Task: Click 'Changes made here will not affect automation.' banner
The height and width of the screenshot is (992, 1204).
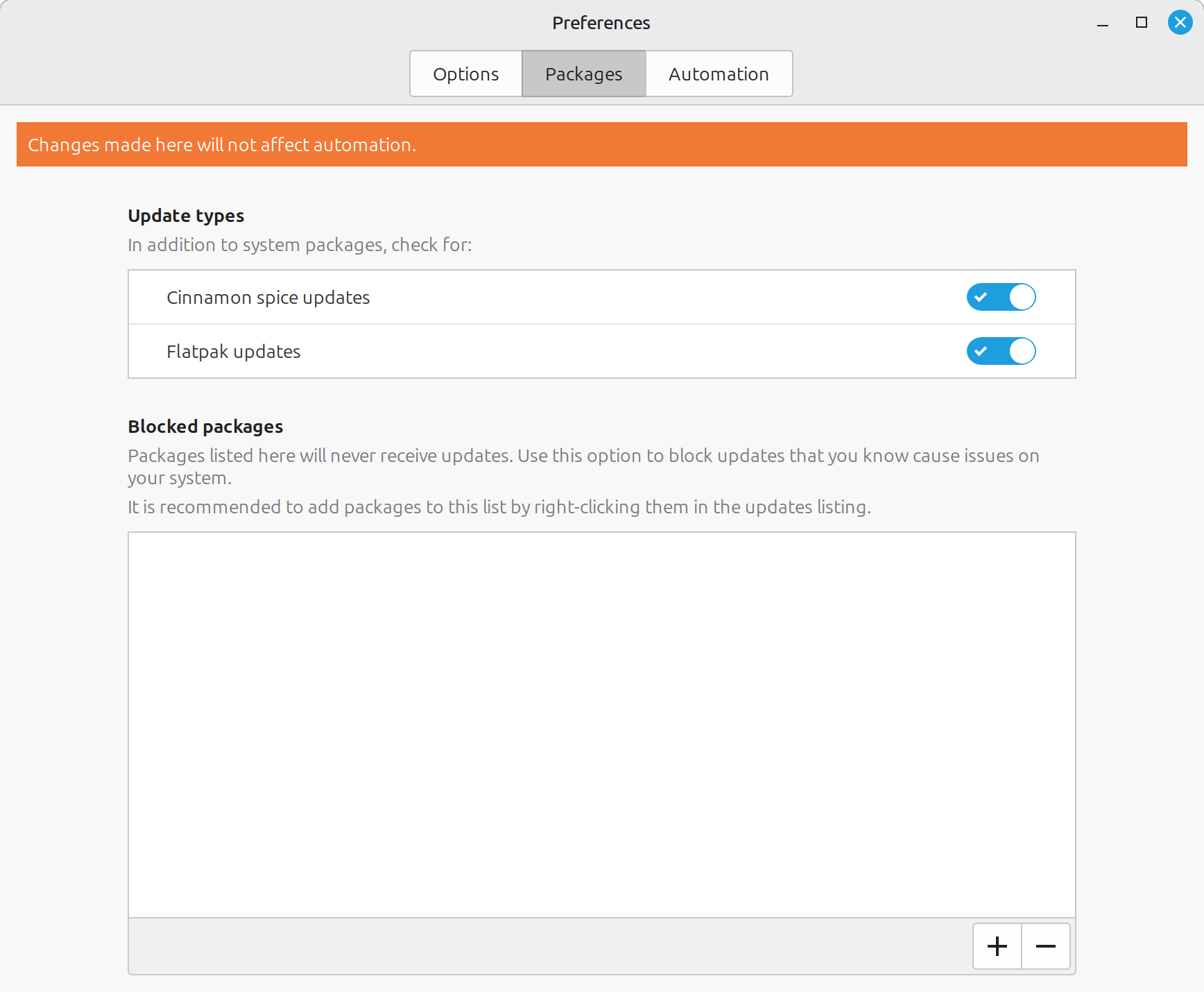Action: (601, 144)
